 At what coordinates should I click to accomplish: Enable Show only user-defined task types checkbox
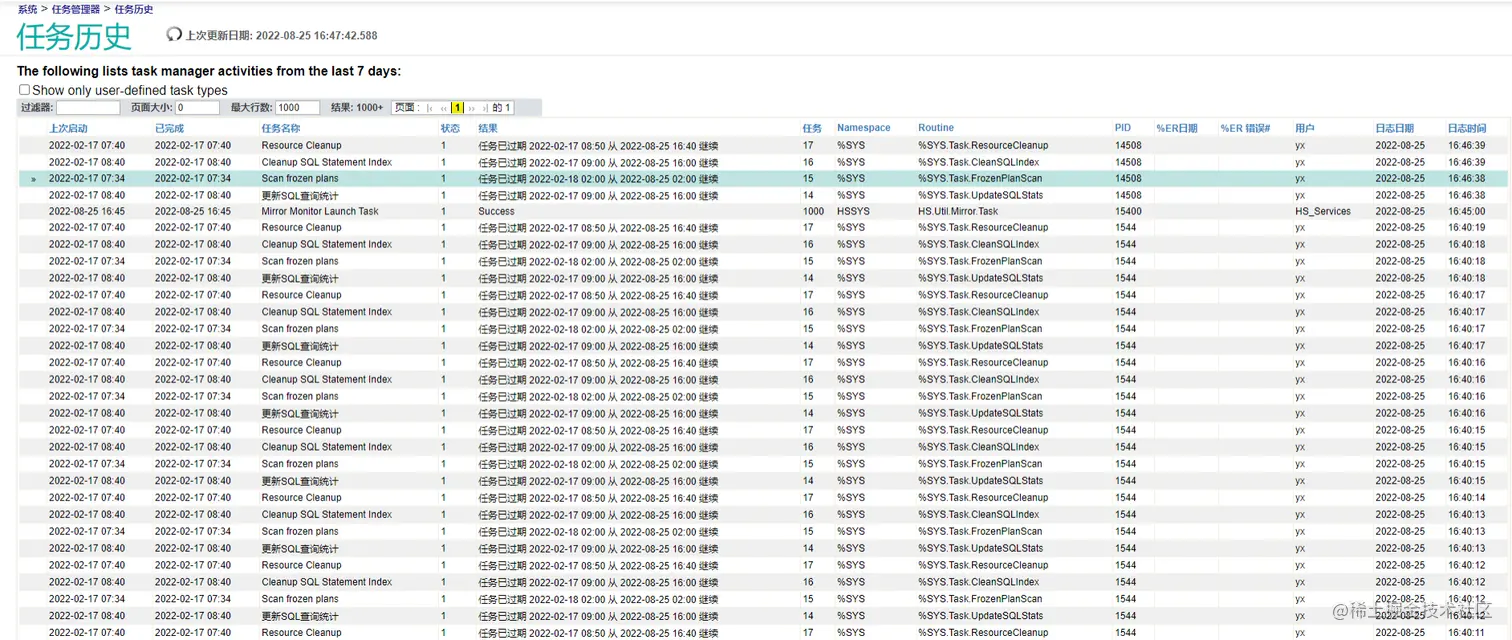tap(24, 90)
